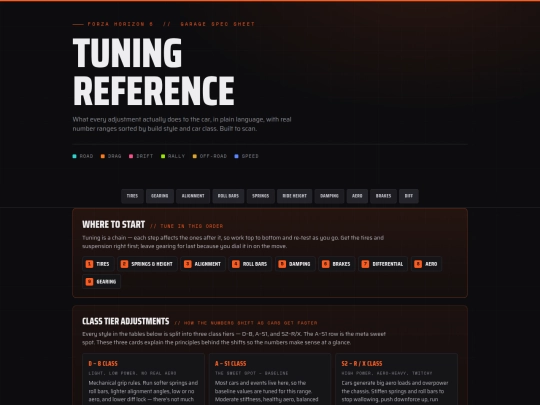The height and width of the screenshot is (405, 540).
Task: Click the A – S1 Class card heading
Action: 230,364
